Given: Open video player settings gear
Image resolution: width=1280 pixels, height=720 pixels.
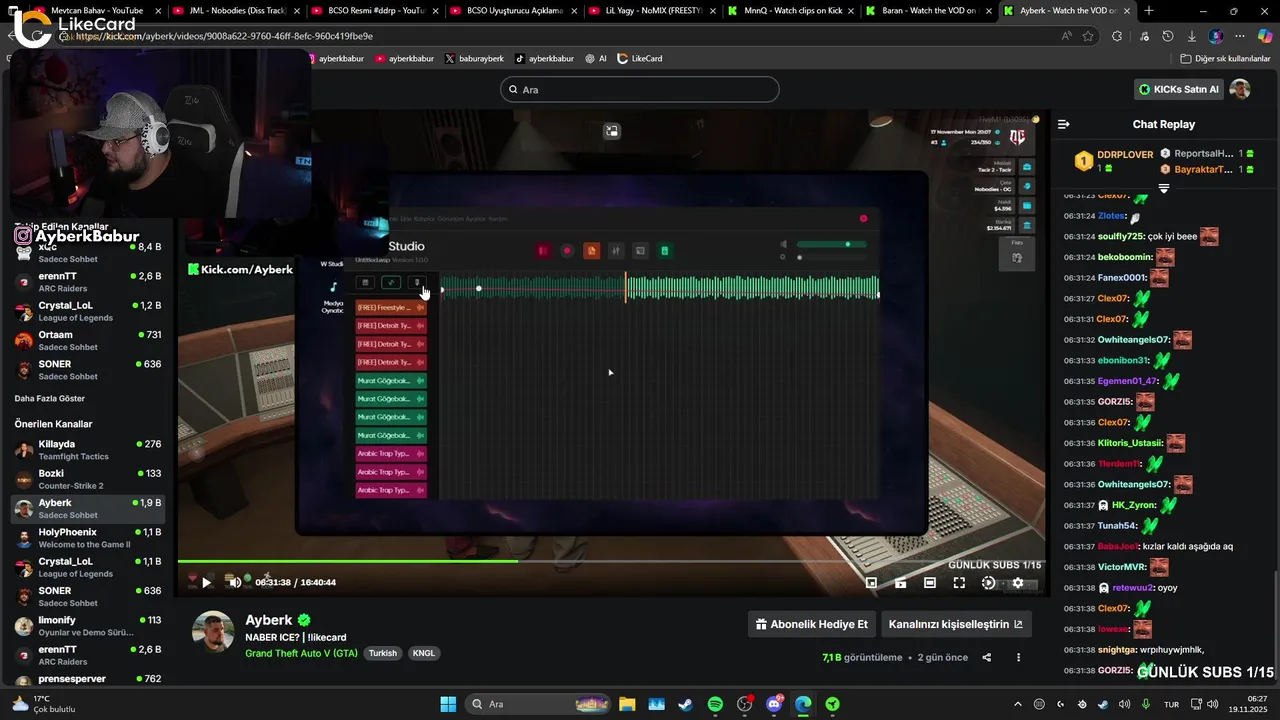Looking at the screenshot, I should [1018, 583].
